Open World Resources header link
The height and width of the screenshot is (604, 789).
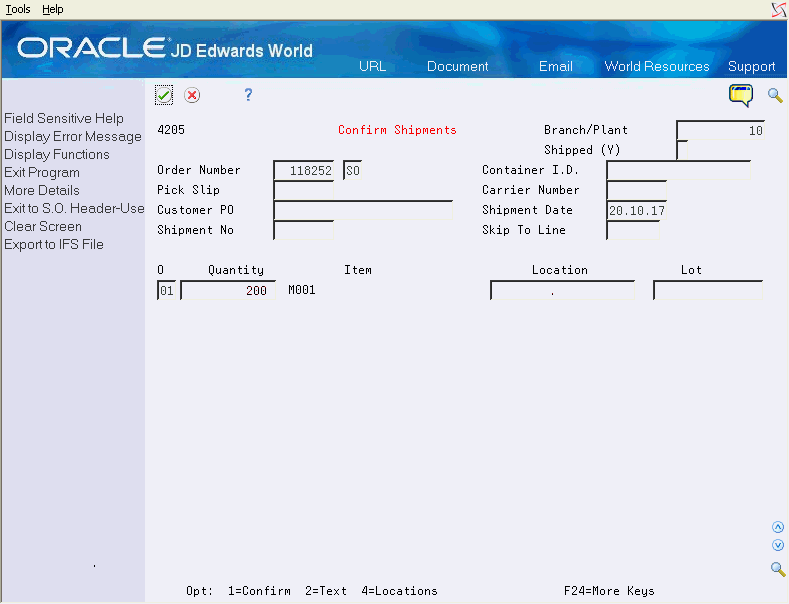(x=657, y=66)
